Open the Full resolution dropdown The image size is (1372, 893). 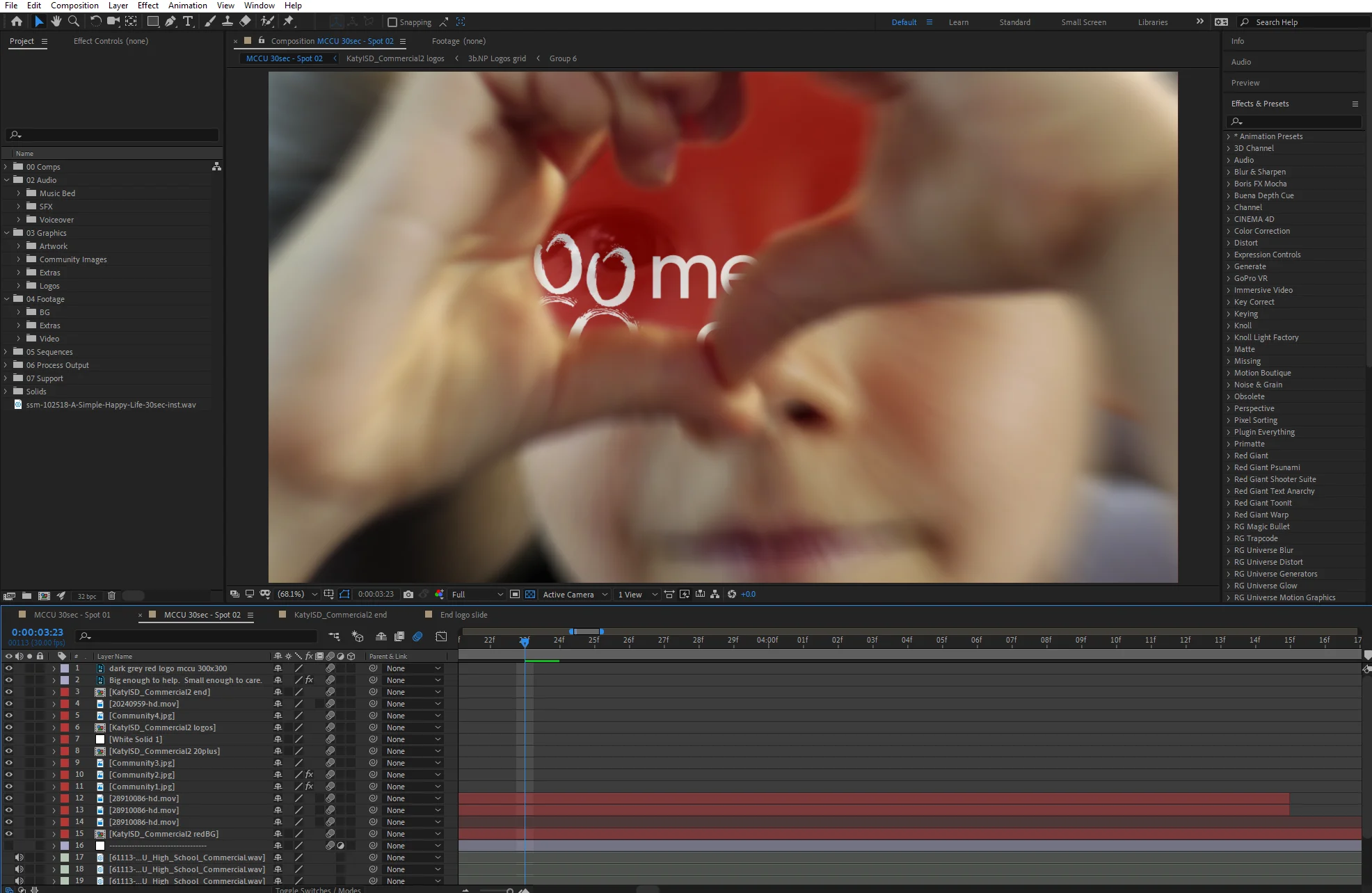point(477,594)
